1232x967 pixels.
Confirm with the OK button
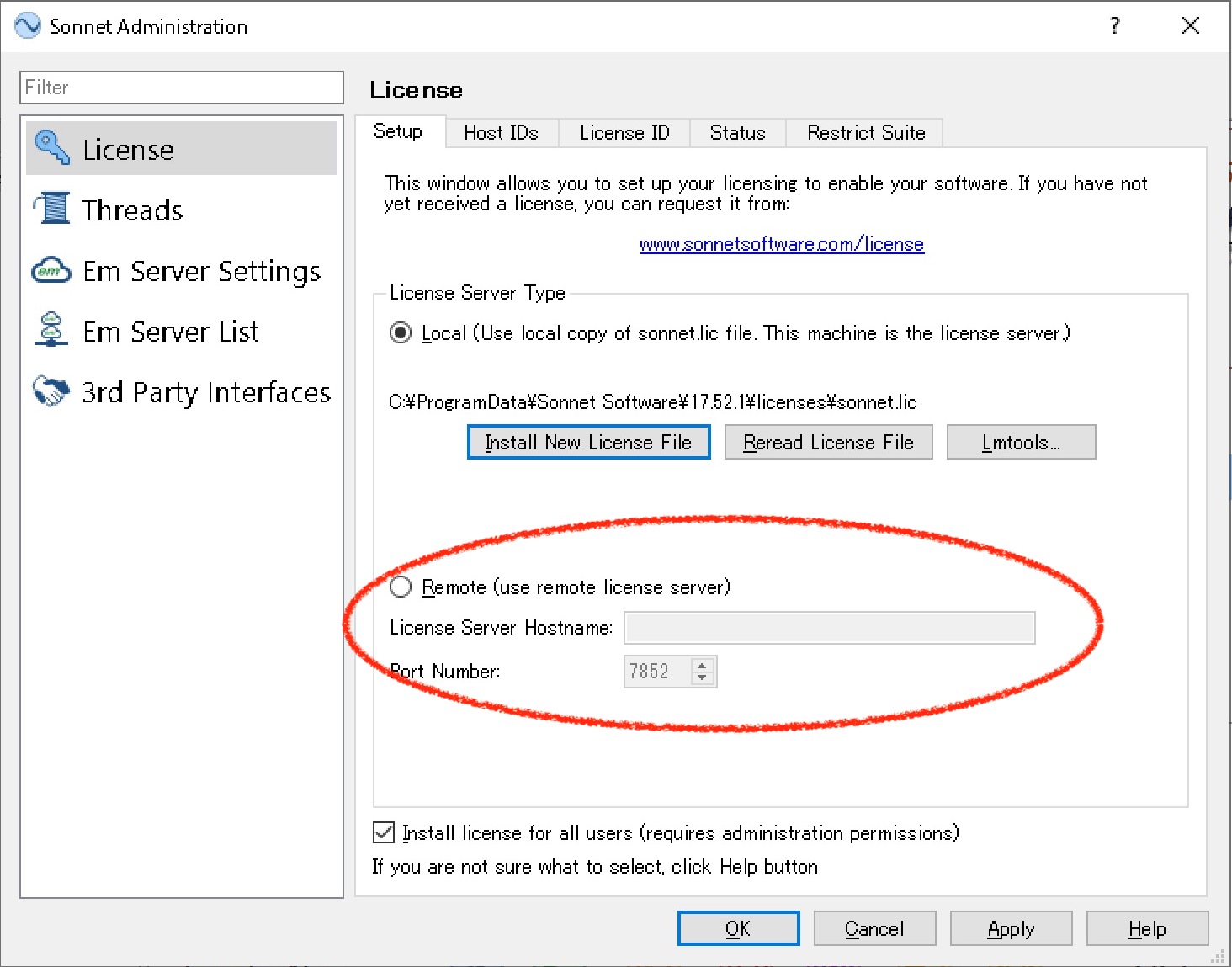tap(738, 928)
